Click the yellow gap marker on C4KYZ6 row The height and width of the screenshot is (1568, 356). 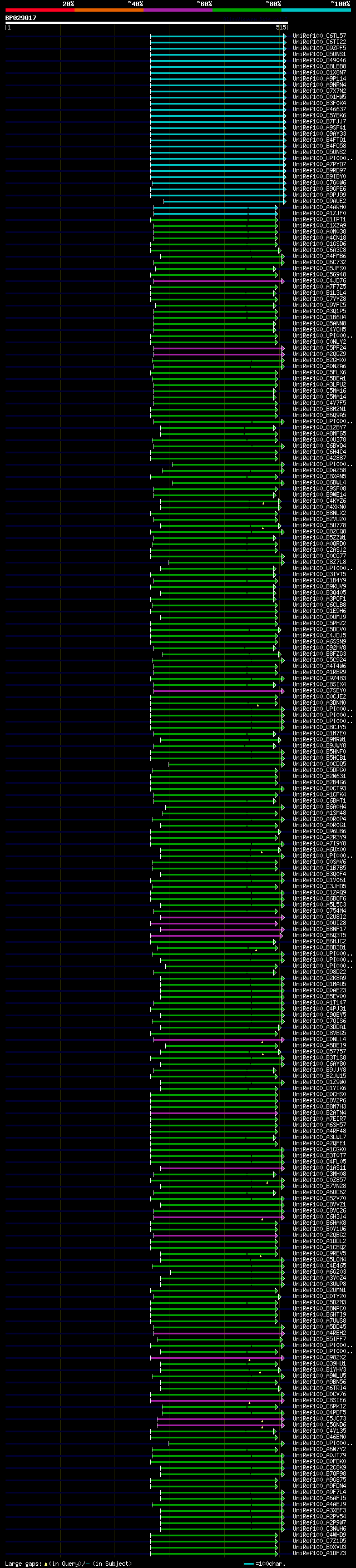[264, 503]
